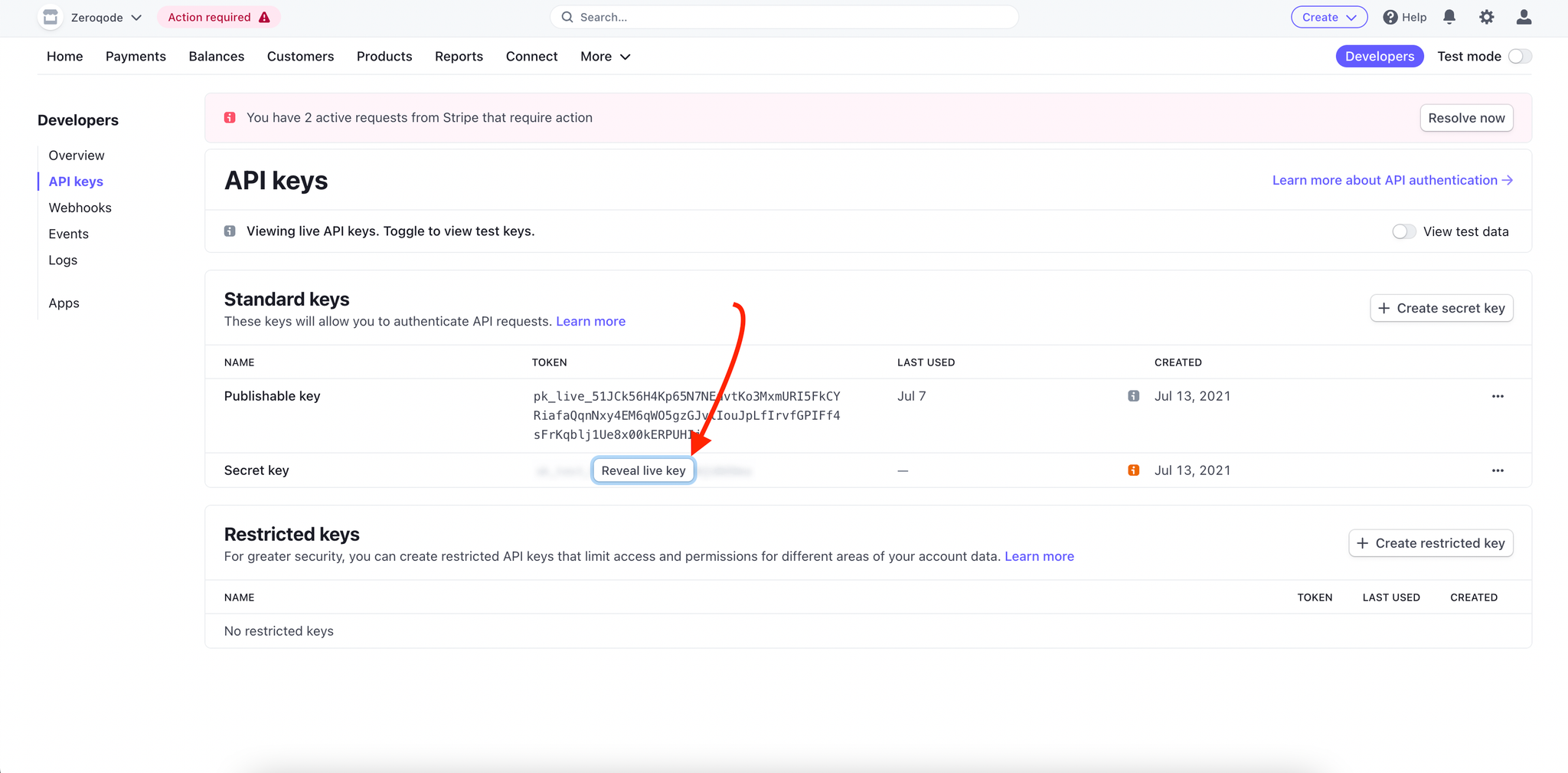Open Overview in Developers sidebar

(x=77, y=155)
